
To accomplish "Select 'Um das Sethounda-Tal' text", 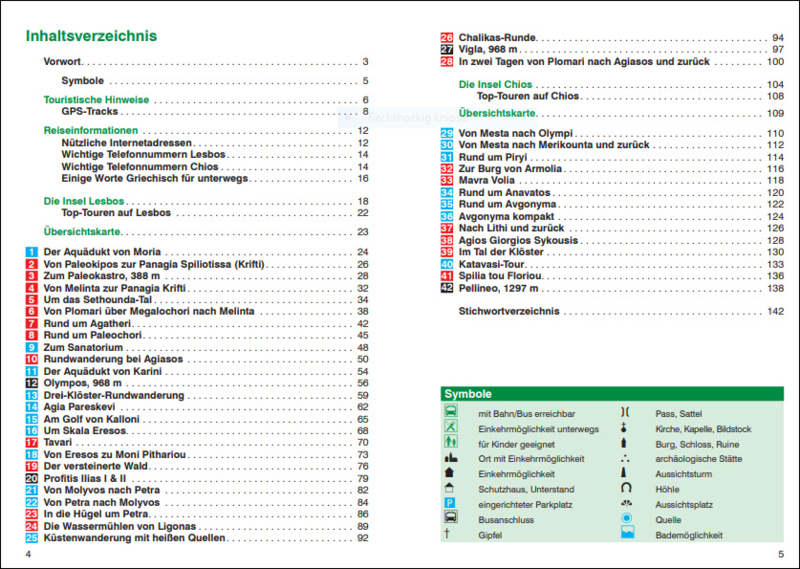I will point(97,300).
